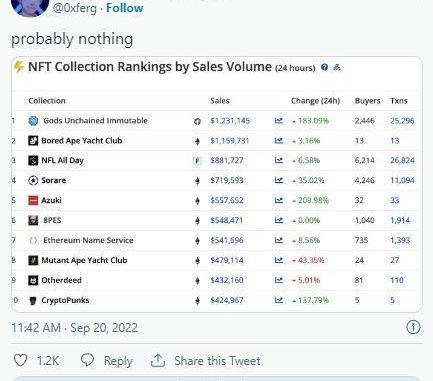
Task: Click the heart like icon
Action: coord(20,360)
